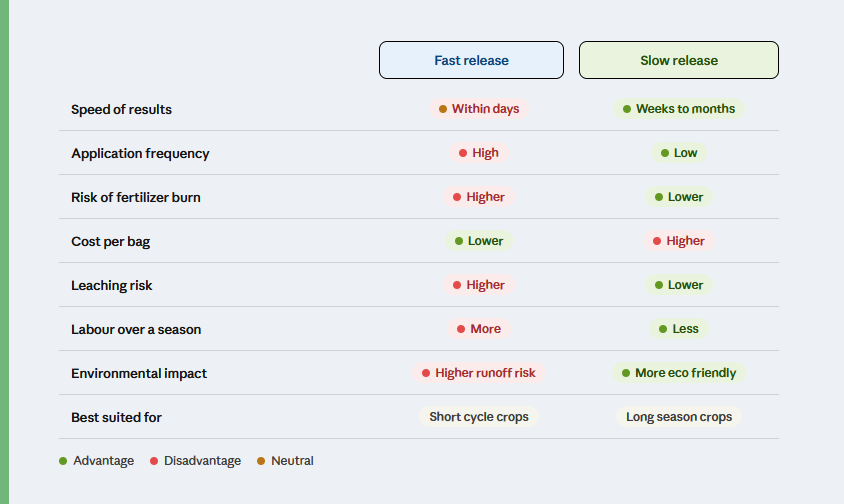Click orange Neutral legend dot

261,461
